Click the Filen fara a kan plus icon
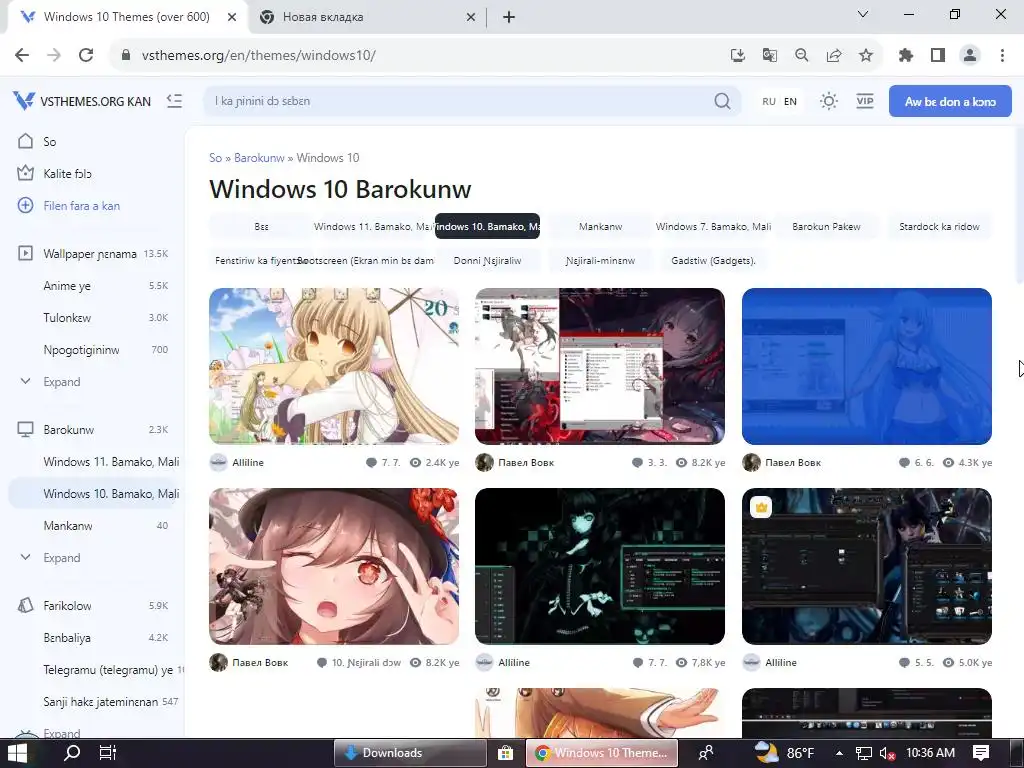This screenshot has width=1024, height=768. tap(25, 205)
